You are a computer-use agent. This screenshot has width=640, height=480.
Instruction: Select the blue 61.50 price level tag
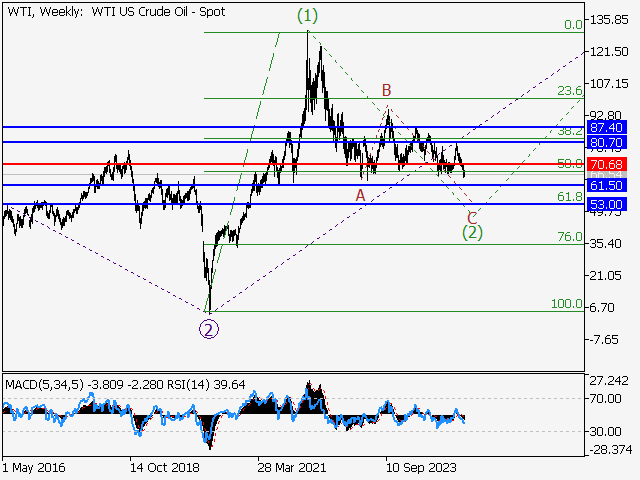(x=607, y=186)
